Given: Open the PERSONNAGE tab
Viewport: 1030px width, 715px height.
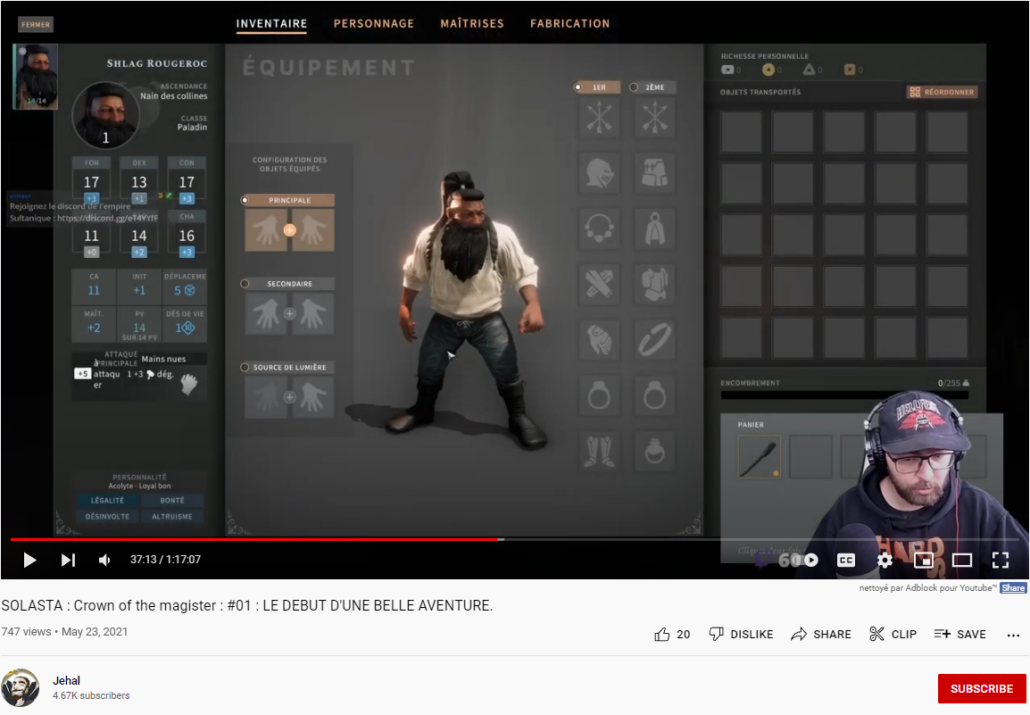Looking at the screenshot, I should click(x=374, y=24).
